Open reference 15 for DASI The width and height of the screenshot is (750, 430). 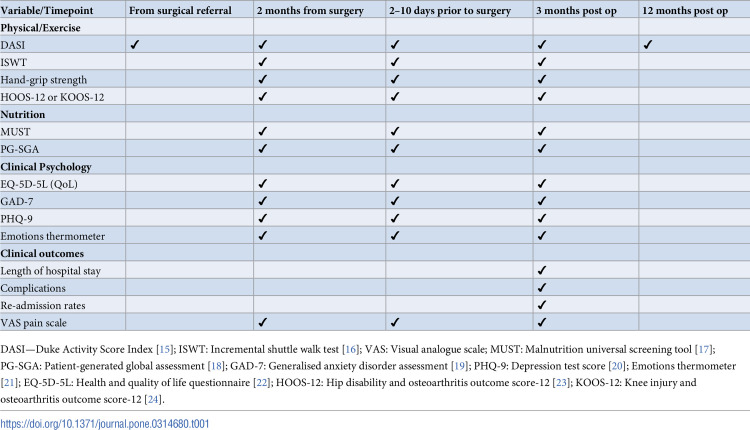(x=164, y=349)
